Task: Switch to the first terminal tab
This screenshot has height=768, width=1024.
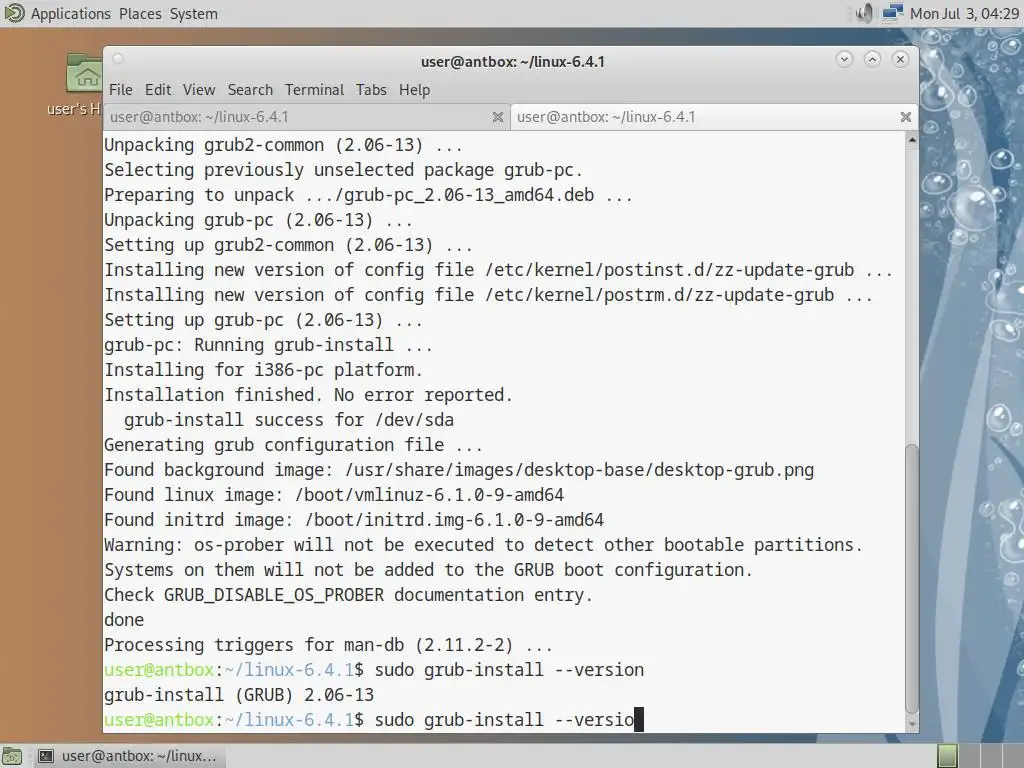Action: (x=306, y=117)
